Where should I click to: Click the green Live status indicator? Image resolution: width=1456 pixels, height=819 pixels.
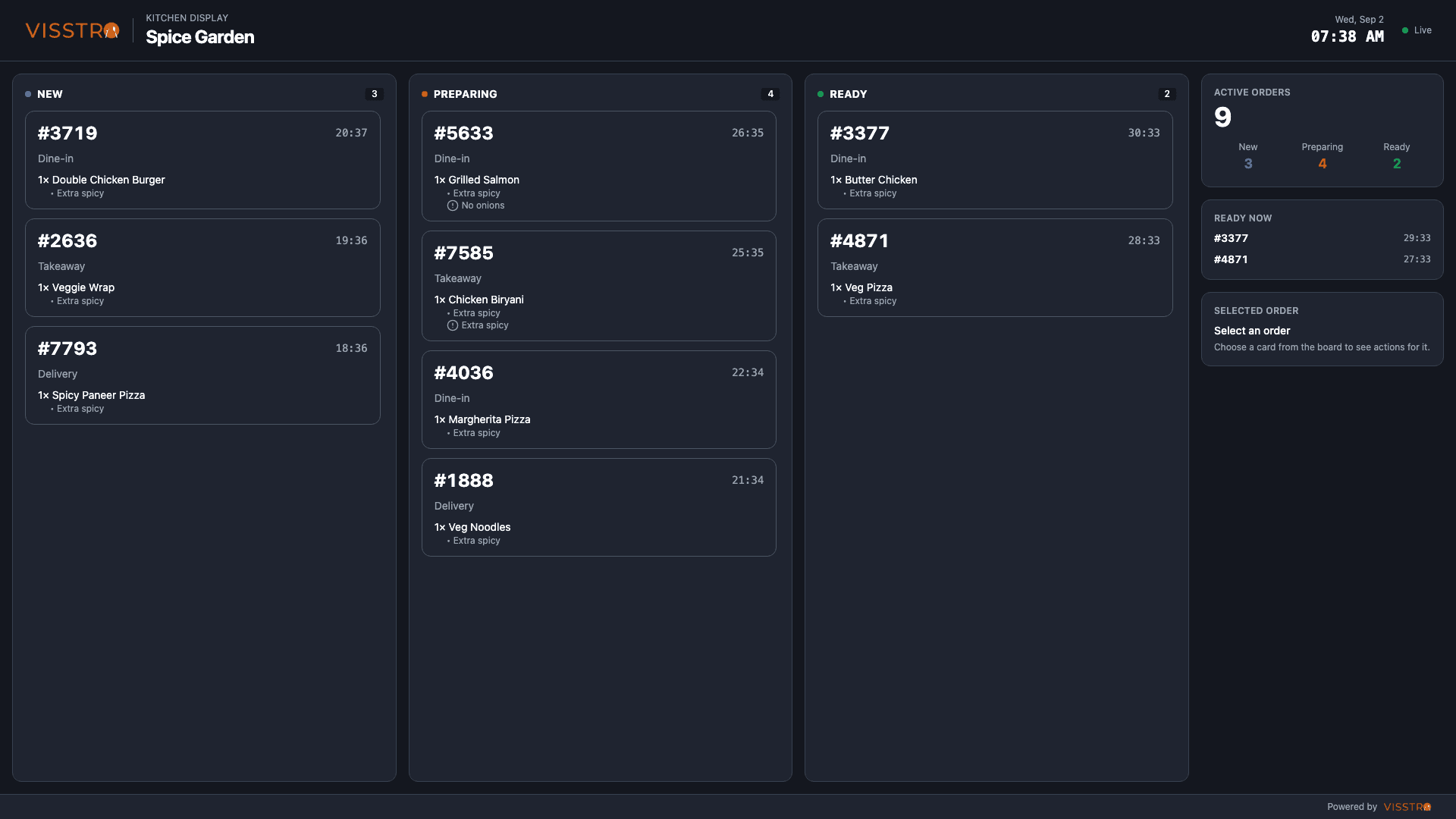pyautogui.click(x=1417, y=30)
